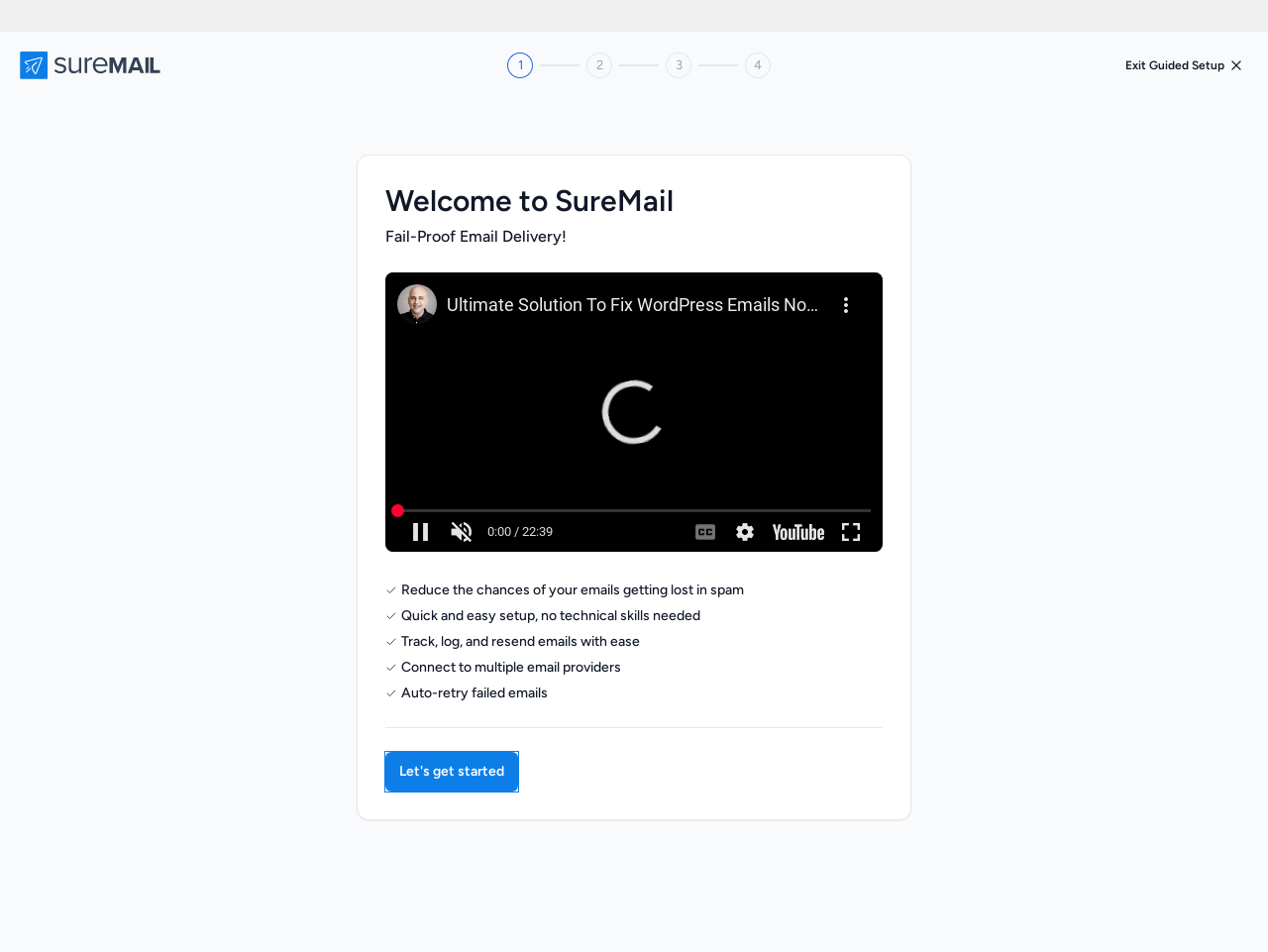
Task: Click the 0:00 / 22:39 time display
Action: pos(520,532)
